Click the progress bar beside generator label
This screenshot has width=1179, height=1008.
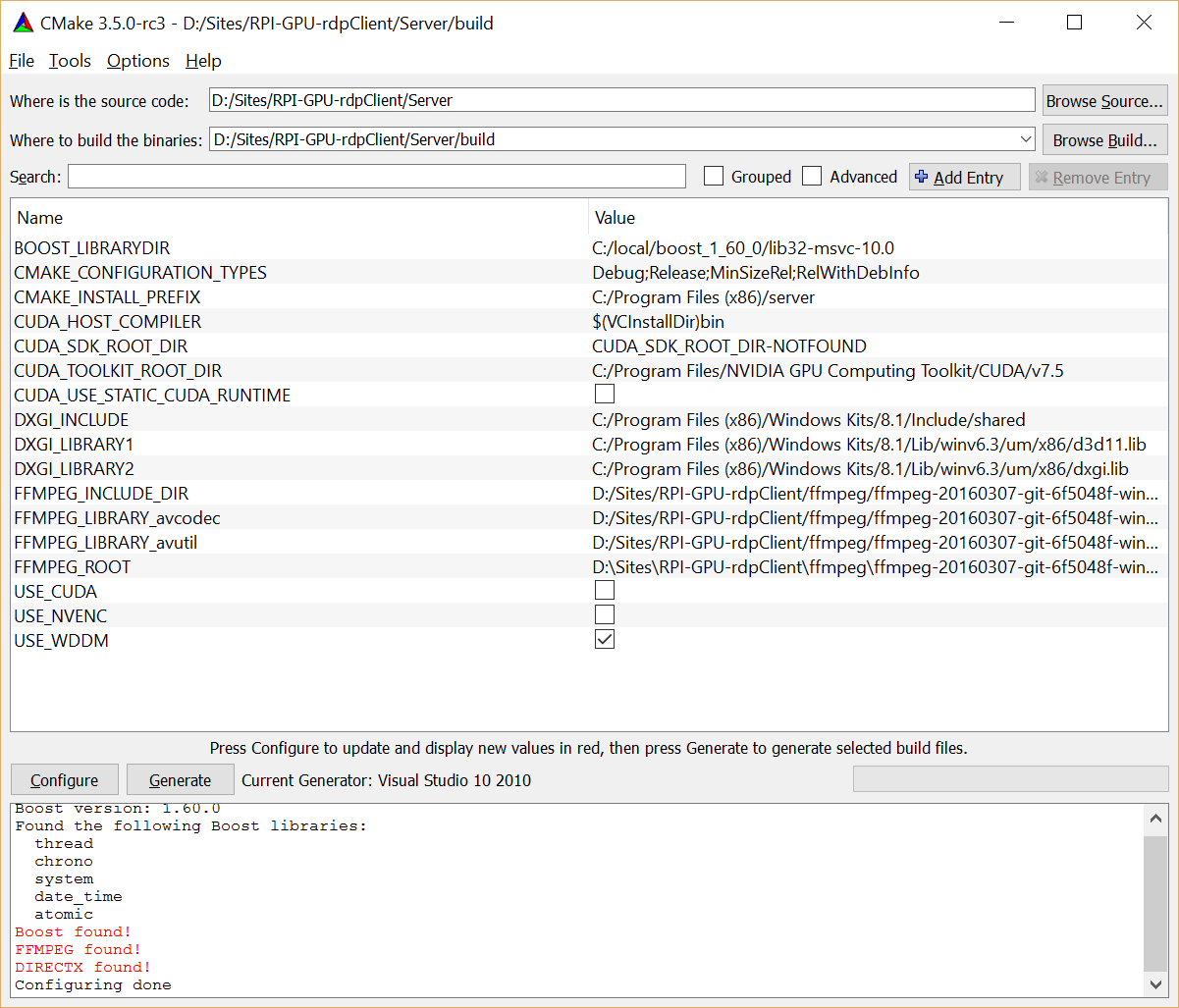coord(1010,779)
